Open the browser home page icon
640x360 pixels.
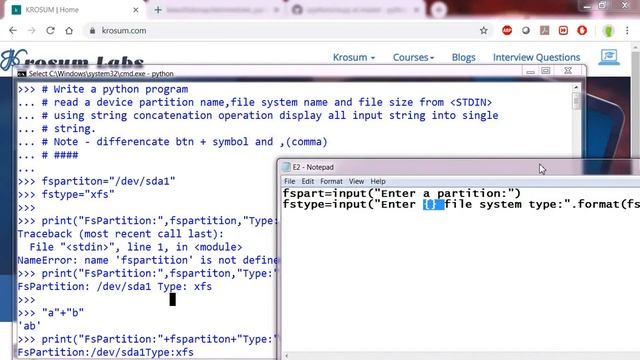point(69,31)
